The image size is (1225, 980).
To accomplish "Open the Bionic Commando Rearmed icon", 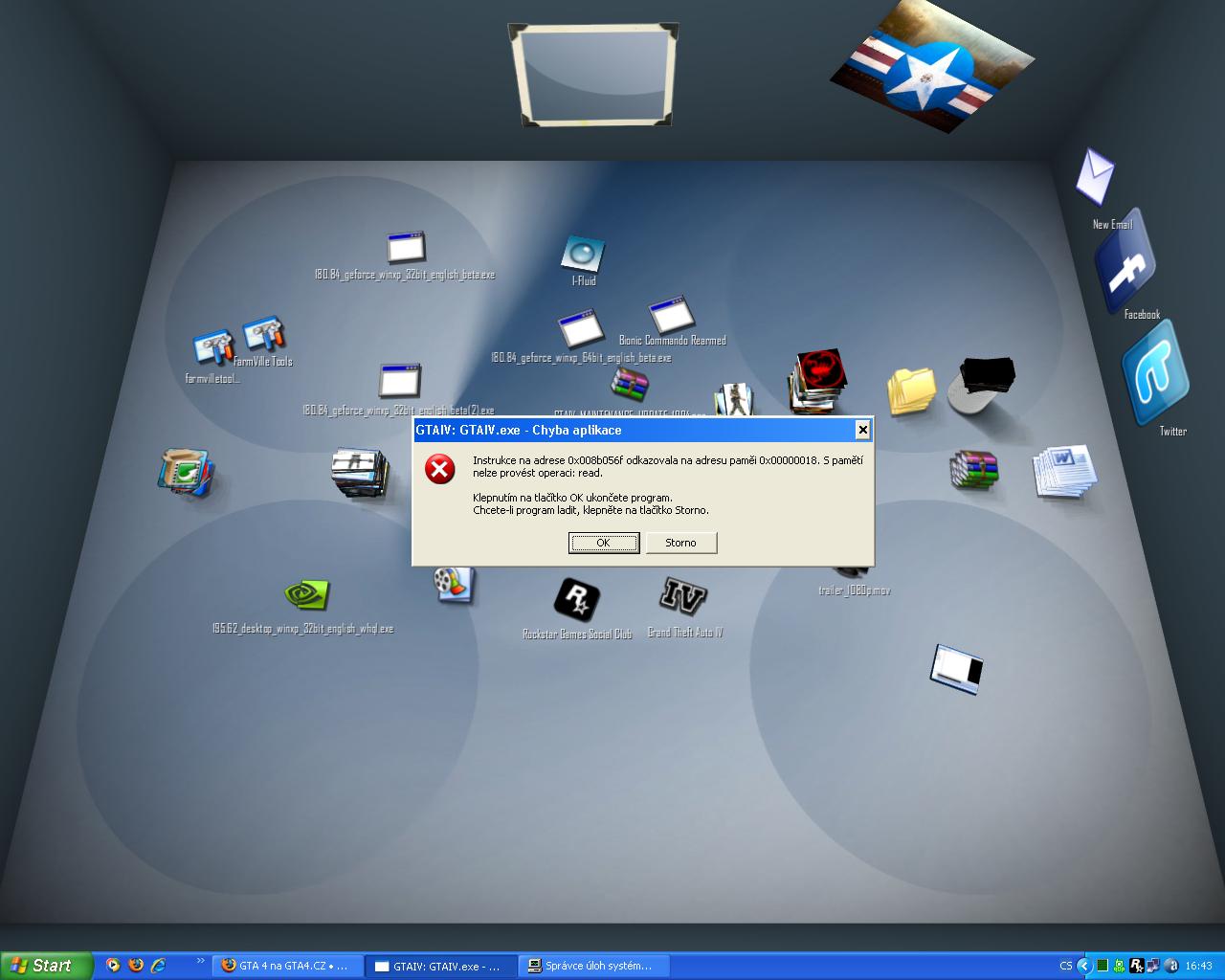I will 671,315.
